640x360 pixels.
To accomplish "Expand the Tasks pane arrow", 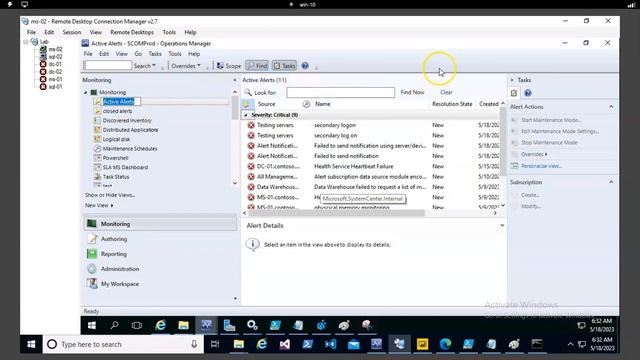I will tap(512, 80).
